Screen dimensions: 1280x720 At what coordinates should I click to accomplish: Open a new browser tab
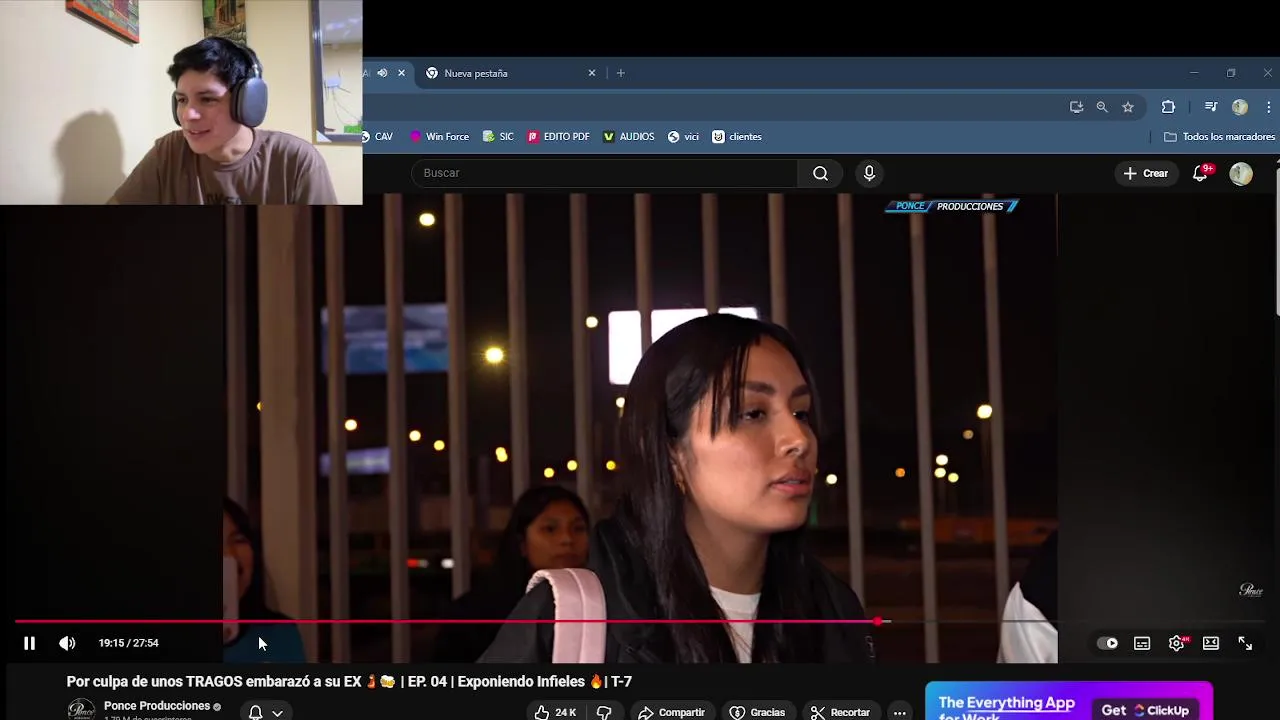pos(621,73)
